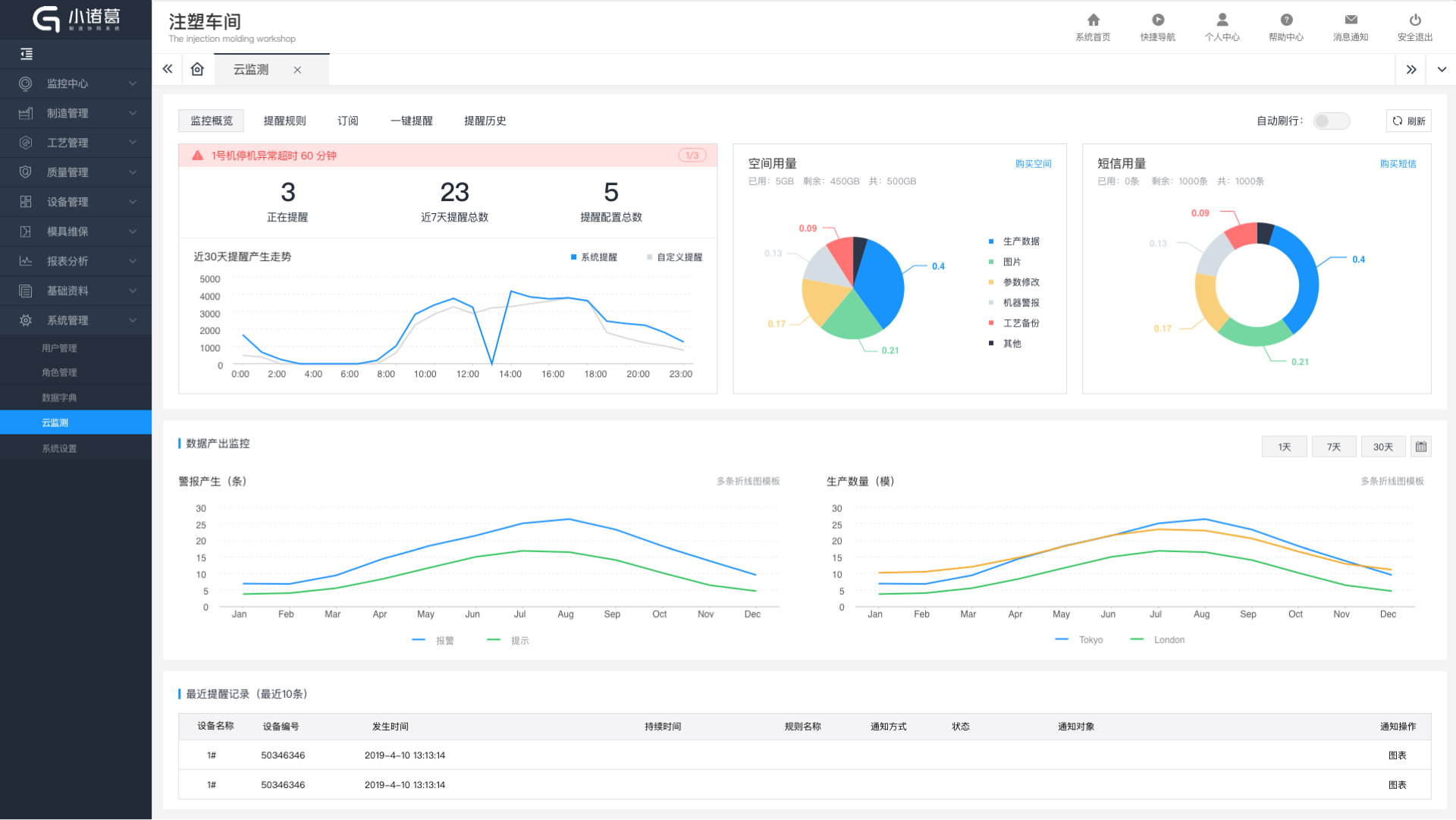Screen dimensions: 1456x820
Task: Toggle 系统提醒 legend series in trend chart
Action: 594,257
